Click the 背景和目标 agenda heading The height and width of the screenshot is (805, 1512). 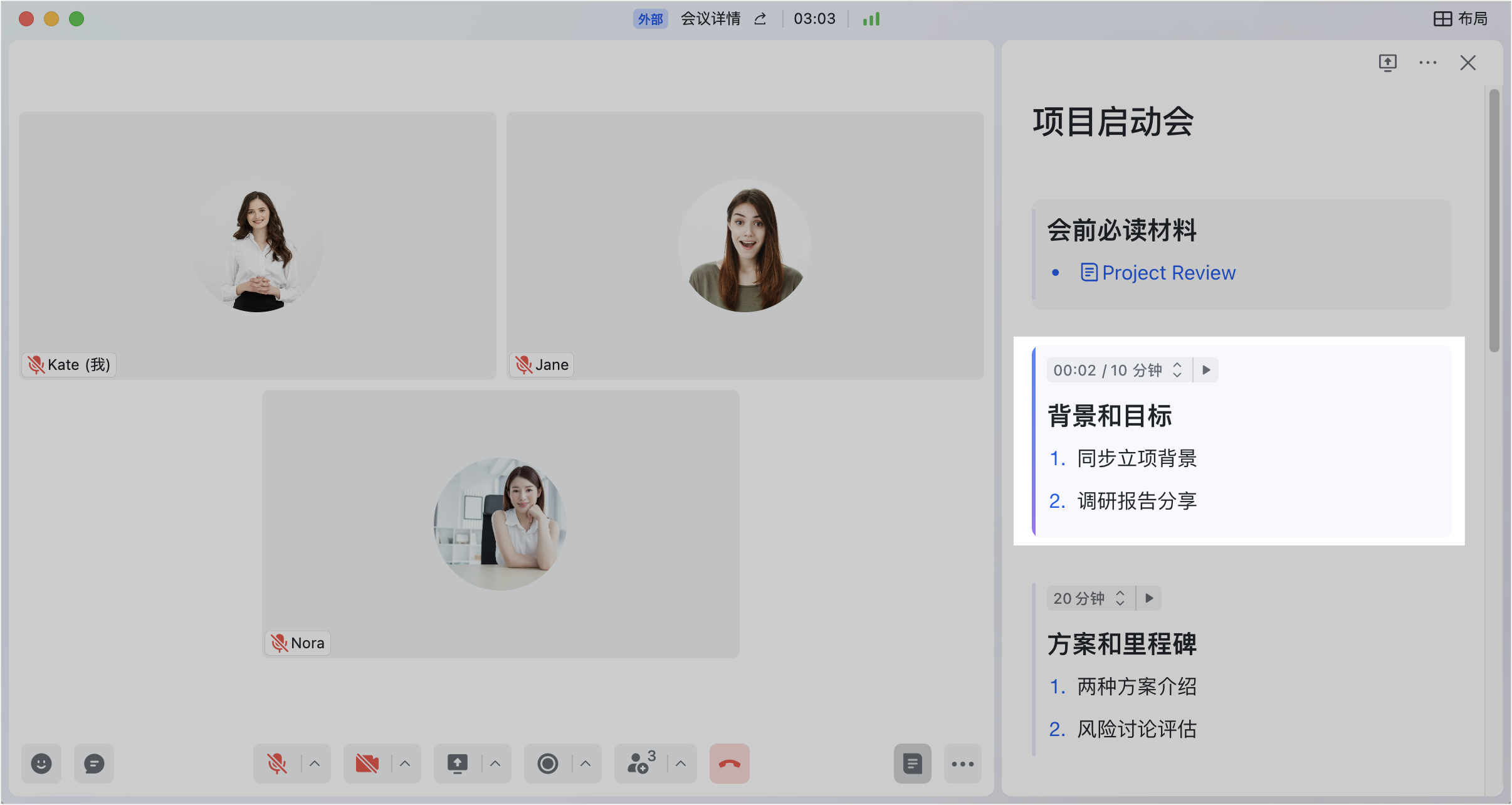[1110, 416]
